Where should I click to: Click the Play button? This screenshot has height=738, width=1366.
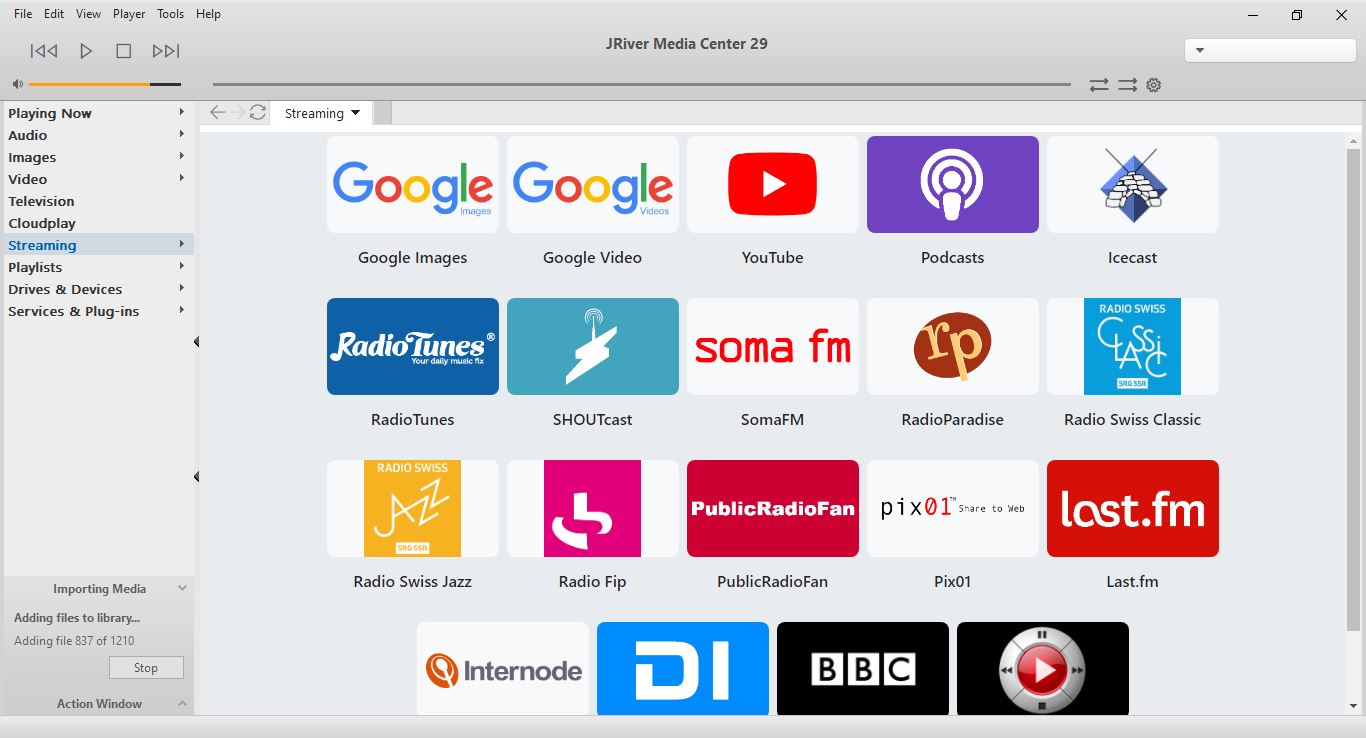click(x=86, y=51)
